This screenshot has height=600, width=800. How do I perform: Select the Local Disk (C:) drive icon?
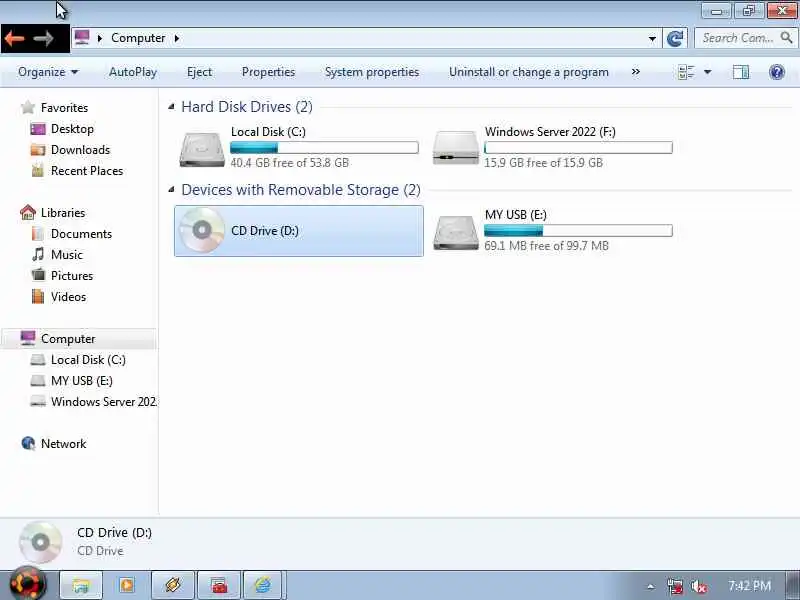pyautogui.click(x=202, y=148)
